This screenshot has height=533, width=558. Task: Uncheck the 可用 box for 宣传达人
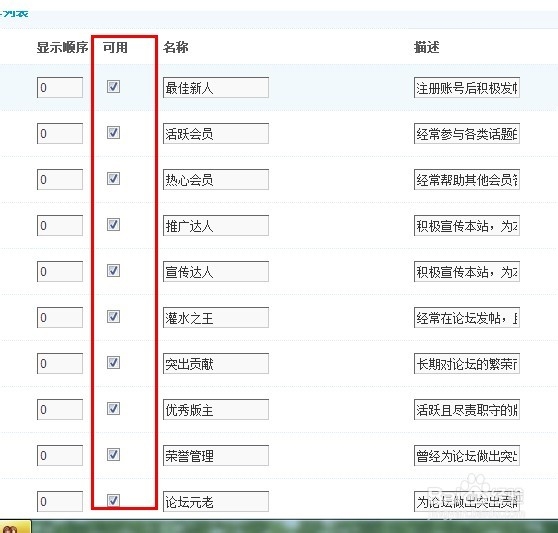pos(113,270)
